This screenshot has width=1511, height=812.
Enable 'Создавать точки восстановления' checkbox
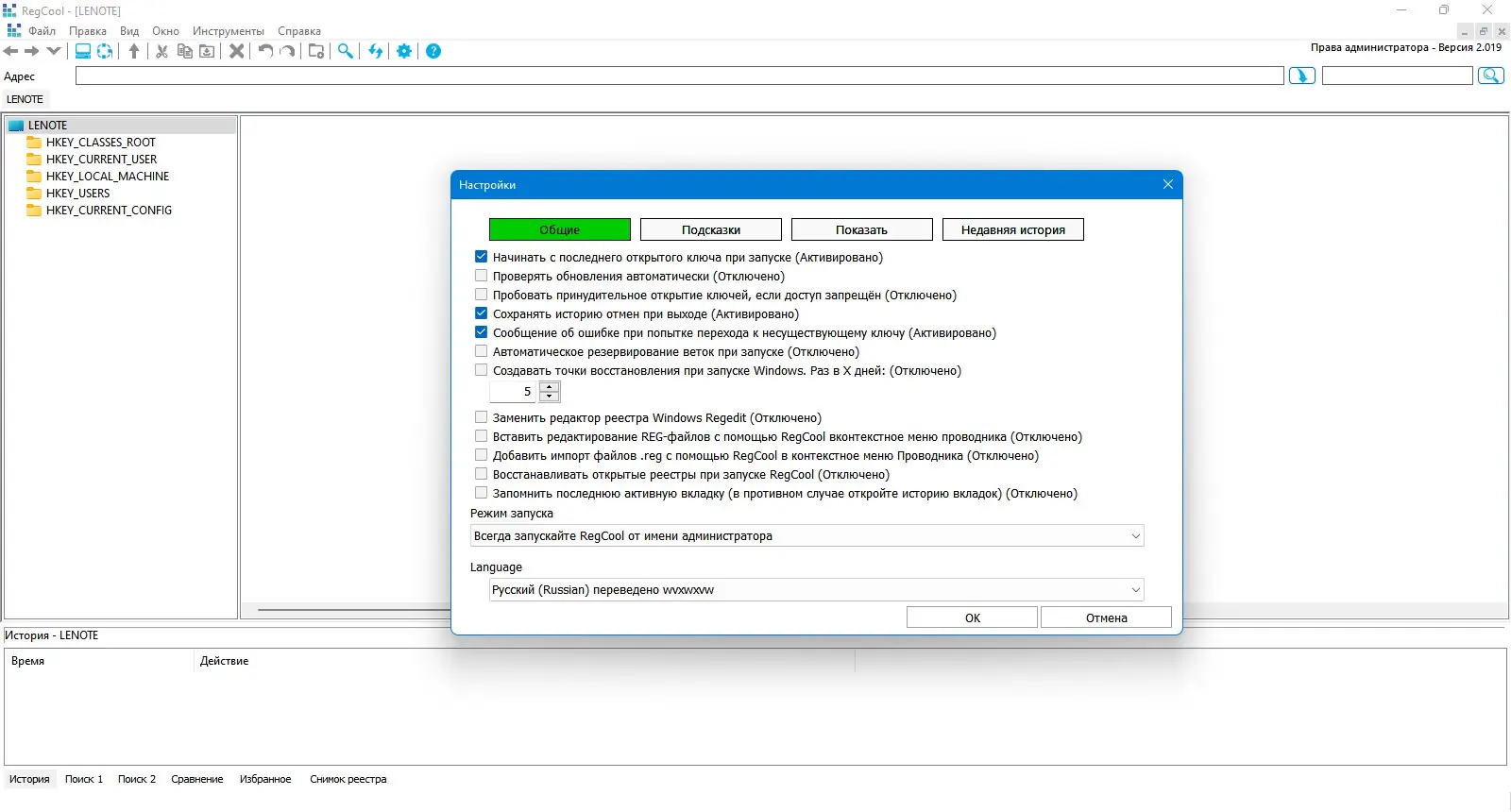click(482, 370)
